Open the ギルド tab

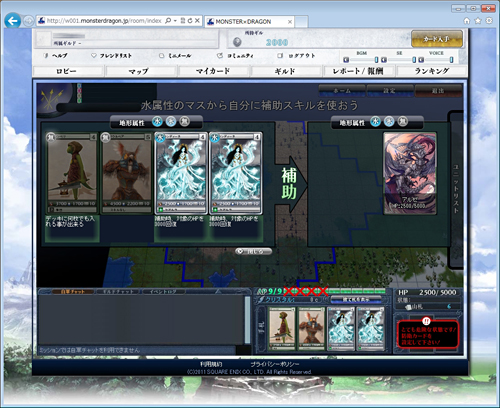(285, 71)
